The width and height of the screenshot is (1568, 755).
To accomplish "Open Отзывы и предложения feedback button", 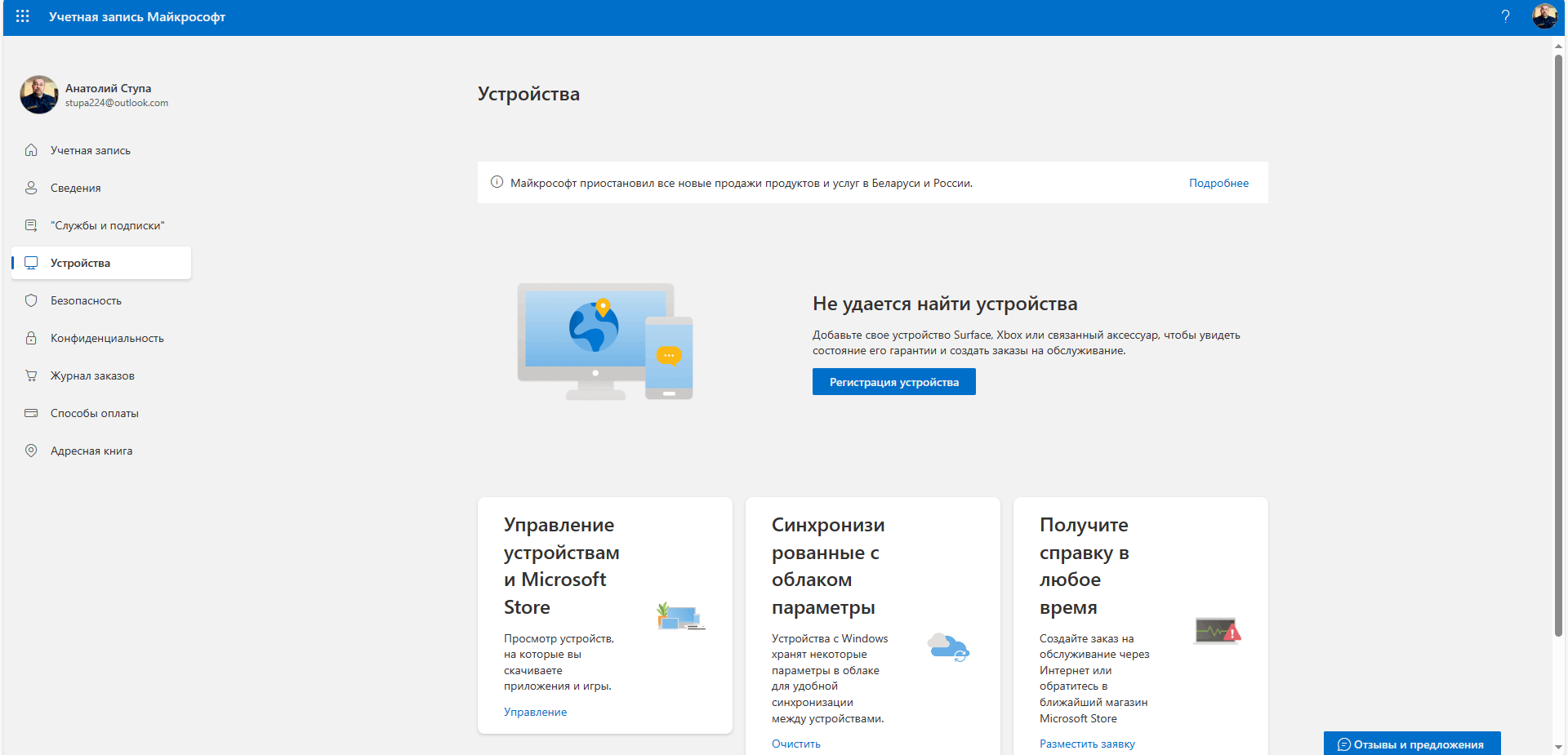I will pyautogui.click(x=1412, y=744).
